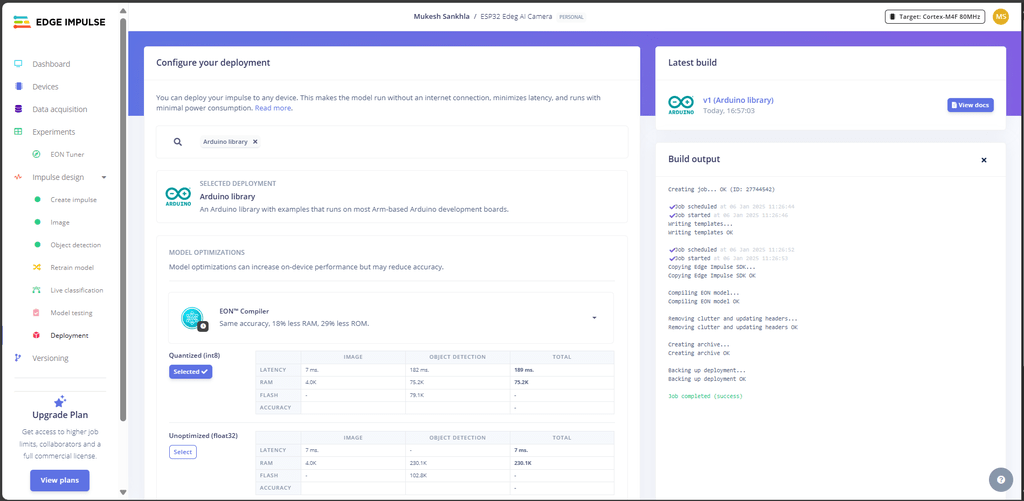
Task: Click the Dashboard monitor icon
Action: point(18,64)
